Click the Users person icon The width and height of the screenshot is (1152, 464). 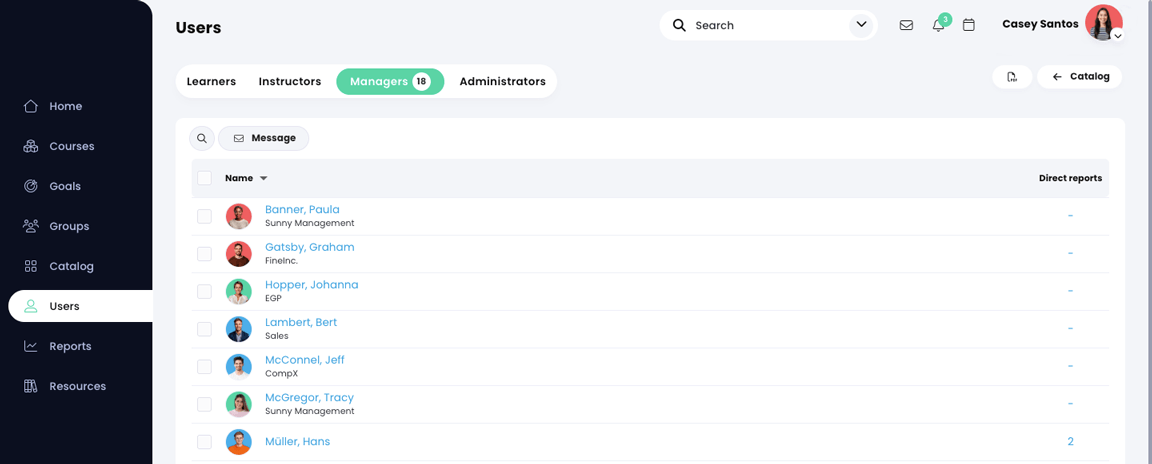coord(30,306)
